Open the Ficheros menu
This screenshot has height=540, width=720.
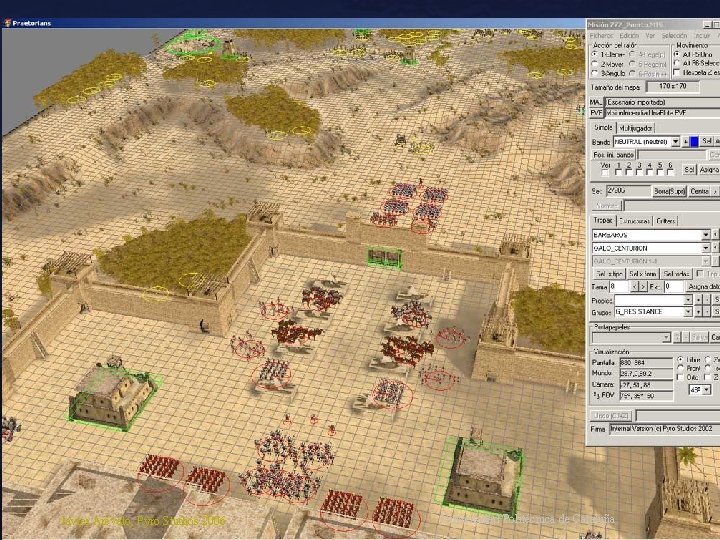tap(601, 36)
